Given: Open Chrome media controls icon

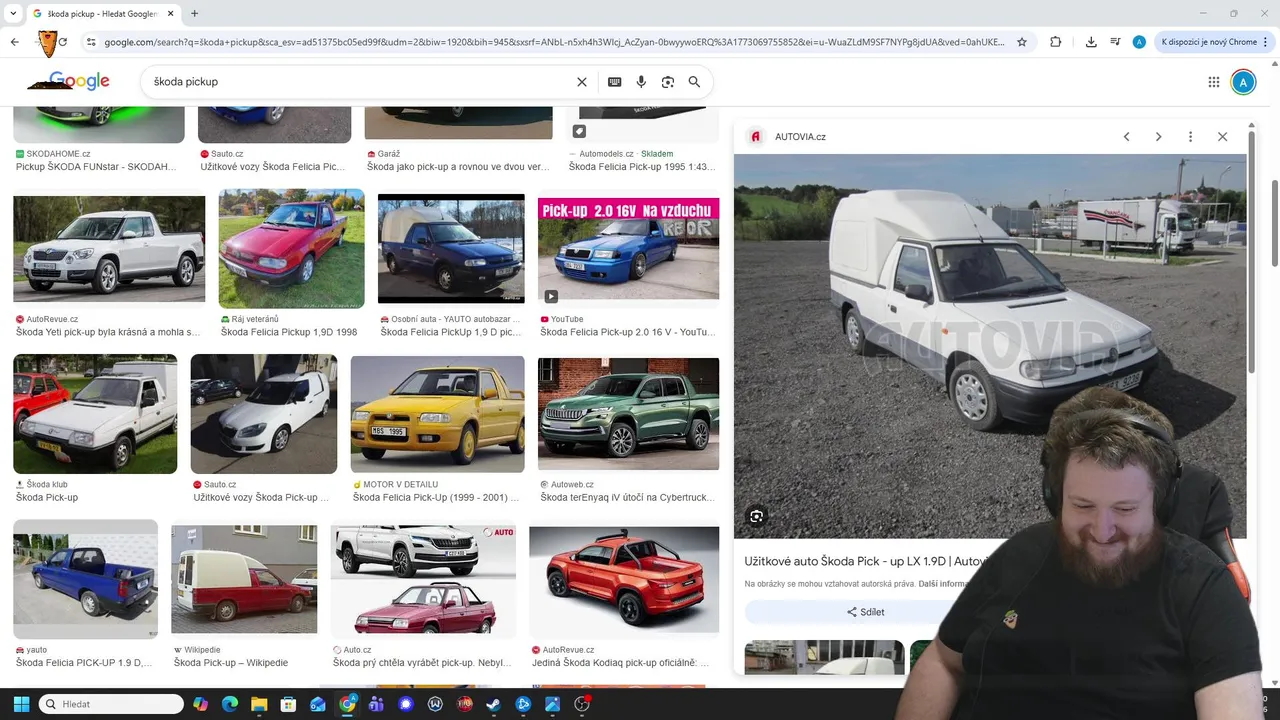Looking at the screenshot, I should pyautogui.click(x=1115, y=42).
